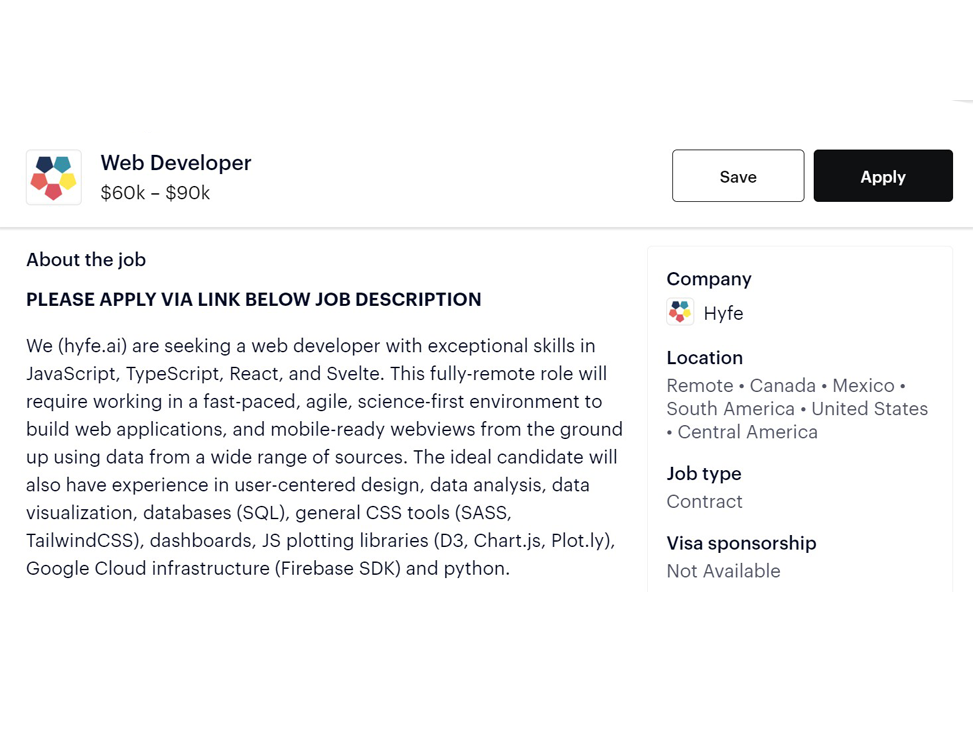Select the Central America location tag

click(x=747, y=432)
